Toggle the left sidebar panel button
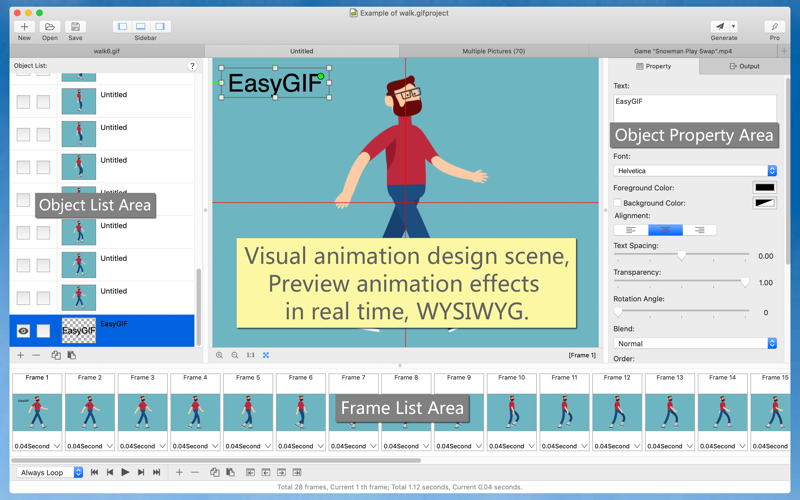Image resolution: width=800 pixels, height=500 pixels. point(122,27)
